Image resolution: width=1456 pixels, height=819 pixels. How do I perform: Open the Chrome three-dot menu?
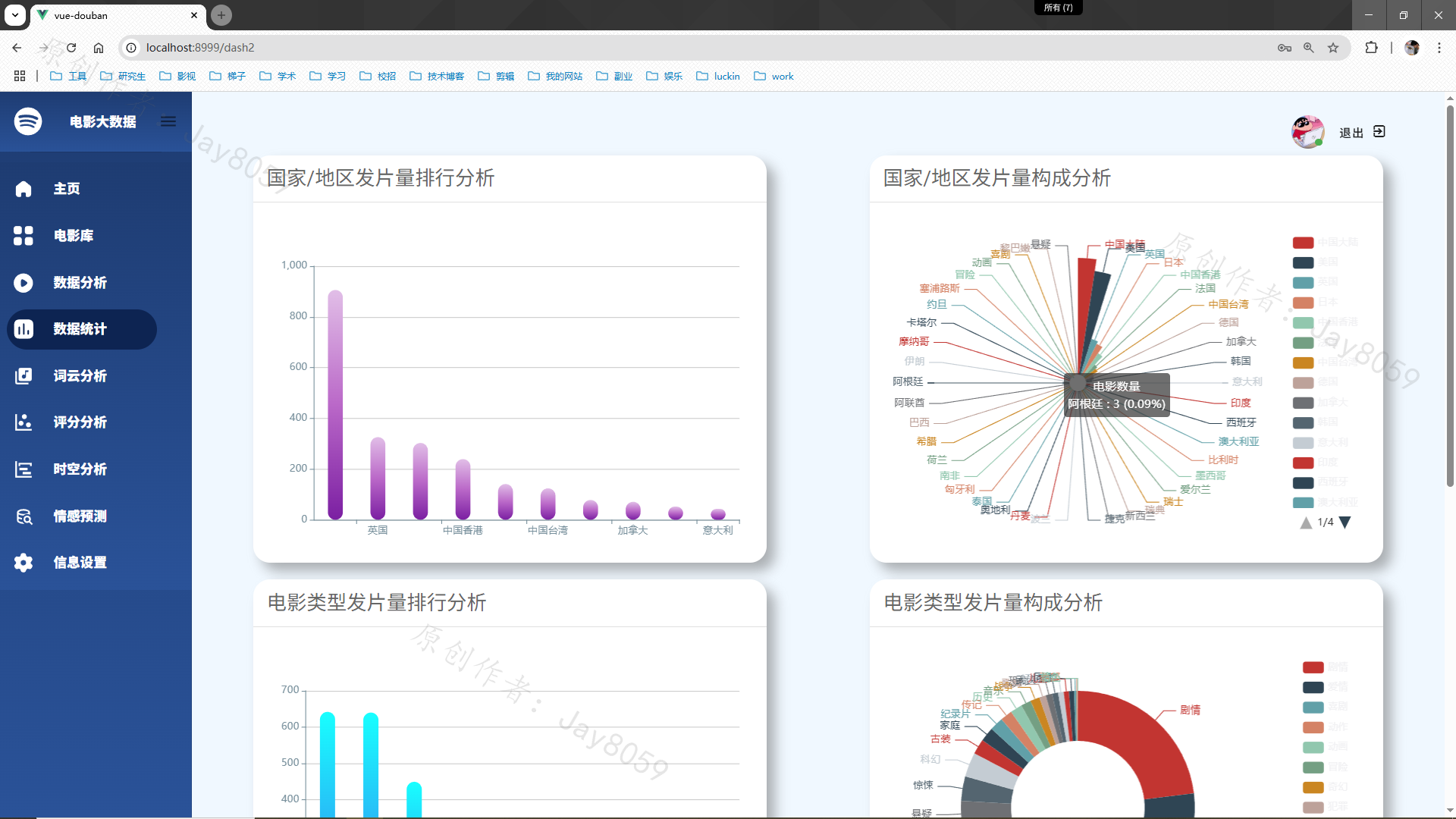coord(1439,48)
